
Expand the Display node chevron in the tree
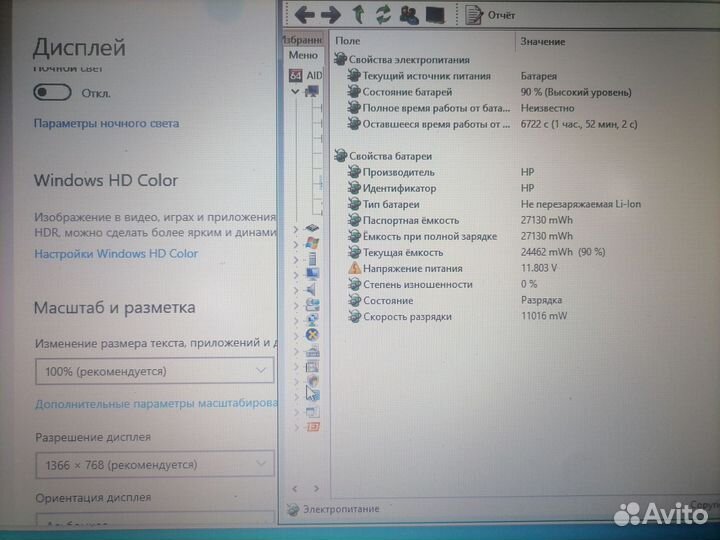click(295, 275)
